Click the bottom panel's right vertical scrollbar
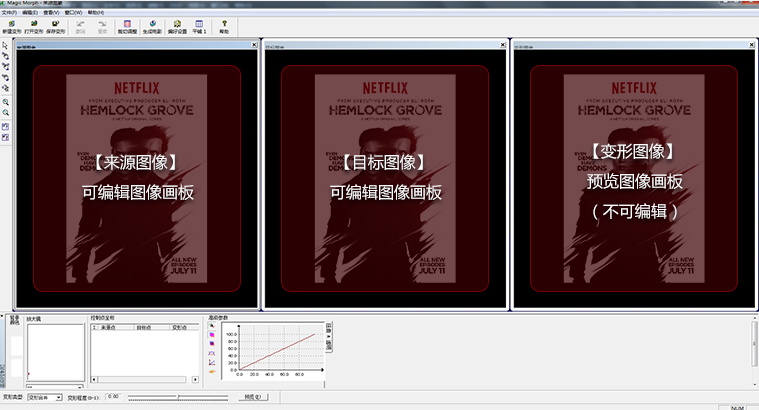The image size is (759, 410). (x=754, y=351)
